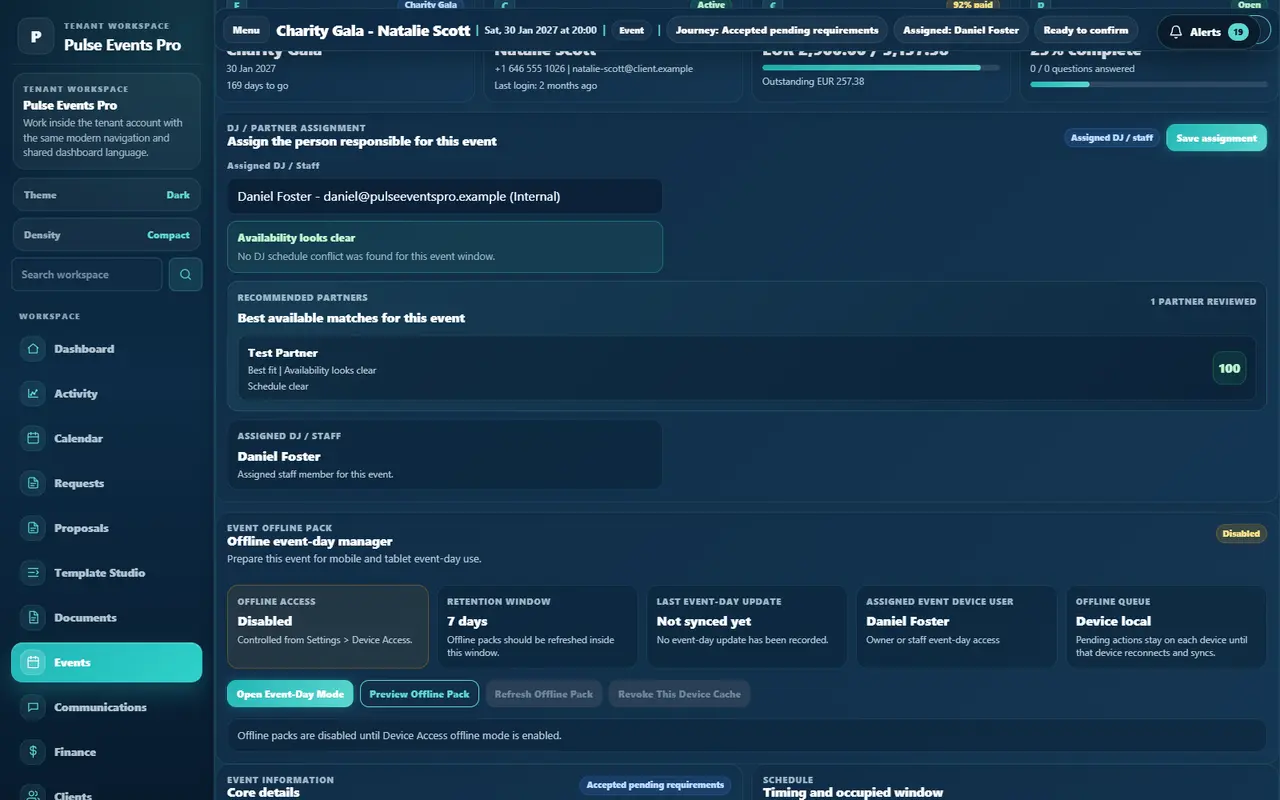Click the search magnifier button
Screen dimensions: 1280x800
pos(185,274)
